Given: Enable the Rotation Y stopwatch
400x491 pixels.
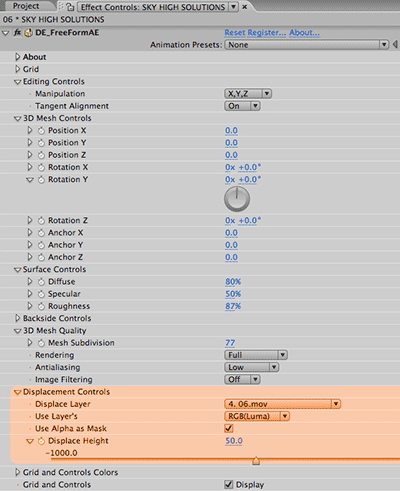Looking at the screenshot, I should coord(41,180).
